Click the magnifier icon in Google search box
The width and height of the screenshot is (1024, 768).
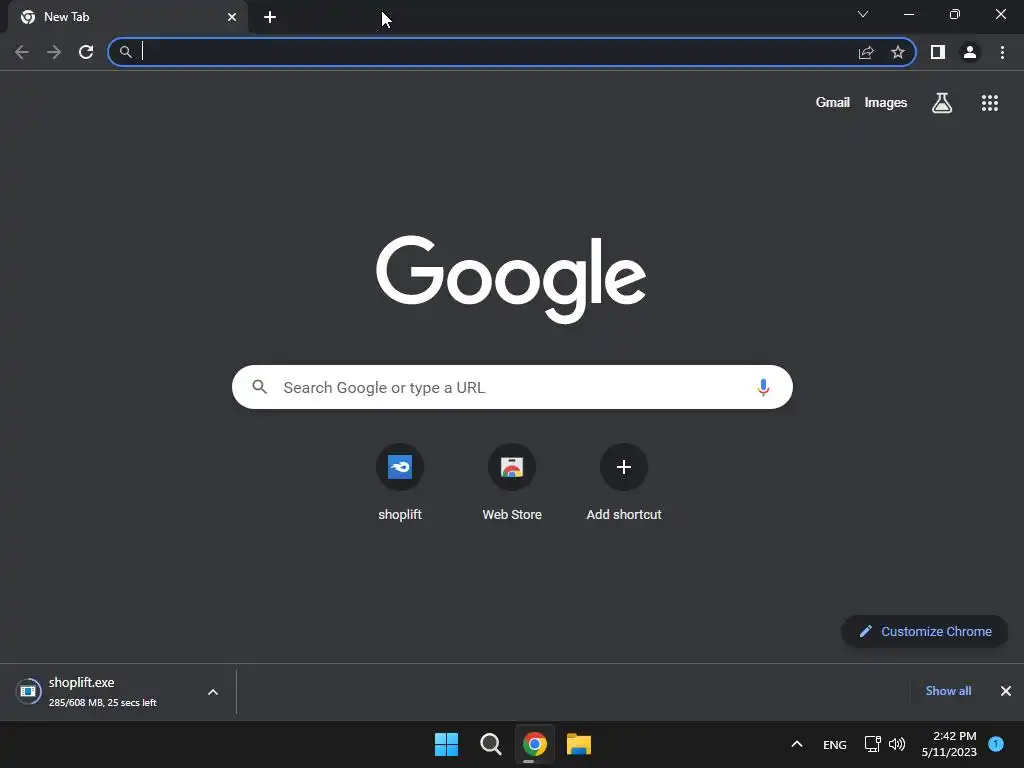pos(260,387)
